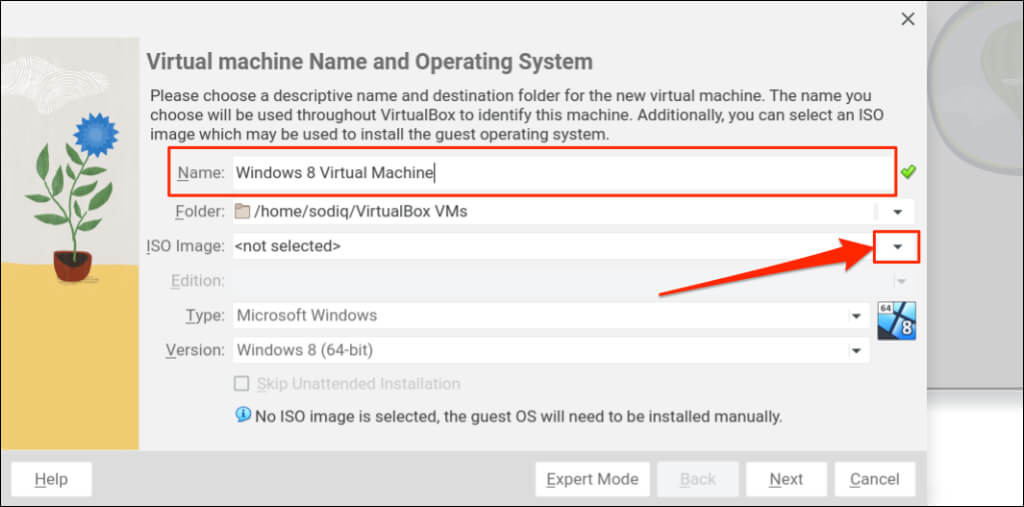Click the Back button
Screen dimensions: 1024x507
pos(698,479)
